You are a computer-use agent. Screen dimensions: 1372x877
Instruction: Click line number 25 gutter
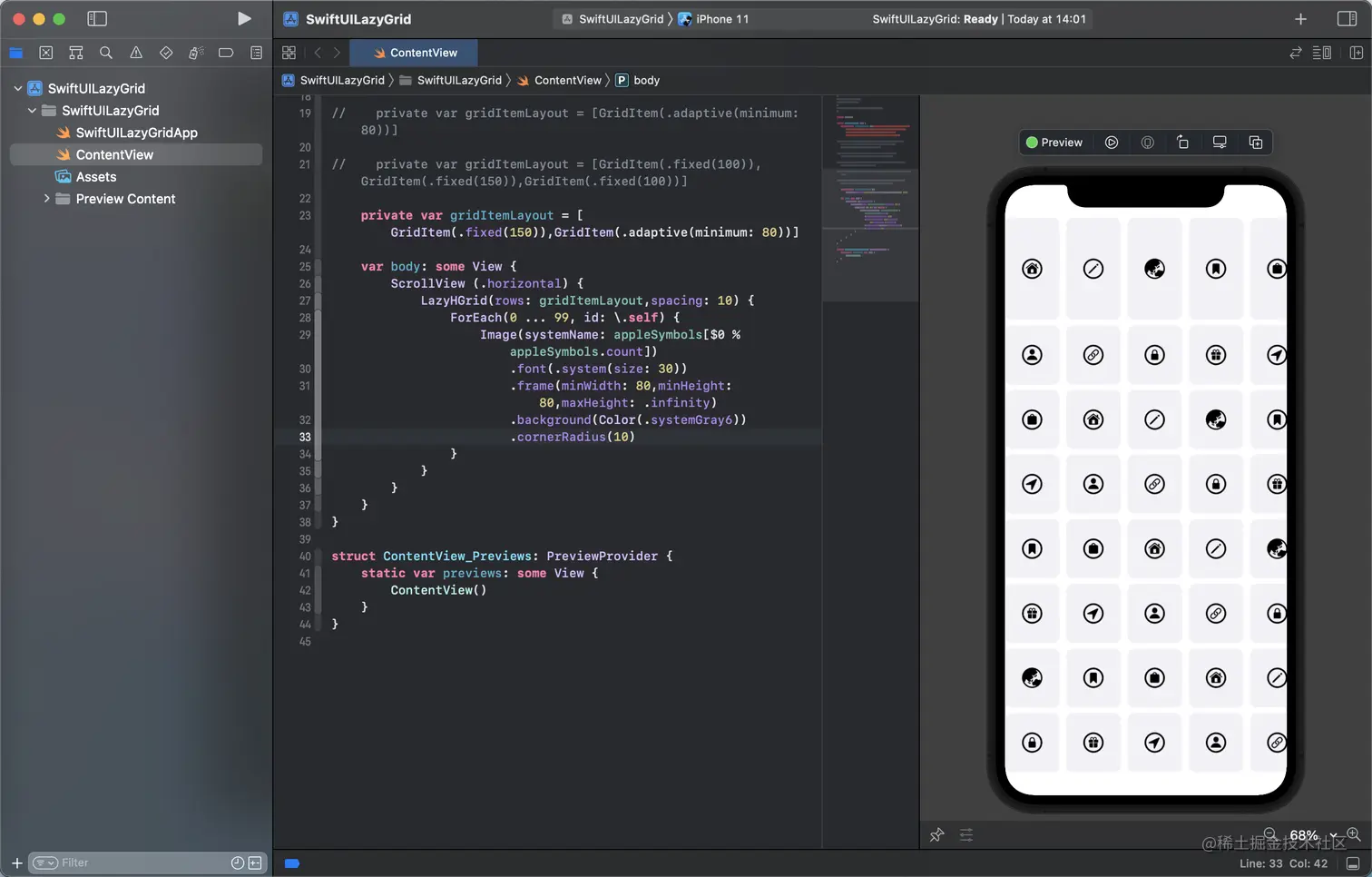[305, 266]
